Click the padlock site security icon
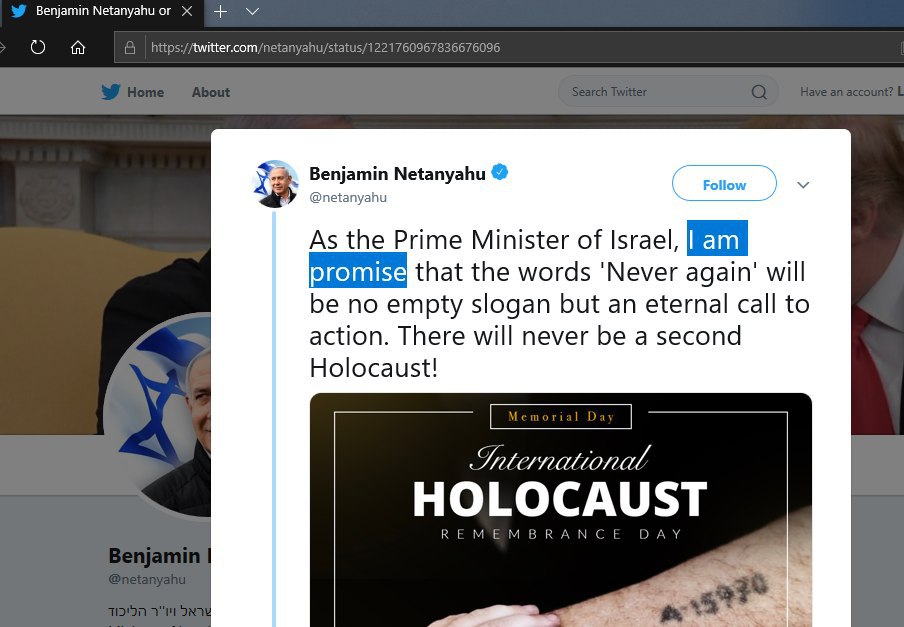904x627 pixels. click(130, 47)
